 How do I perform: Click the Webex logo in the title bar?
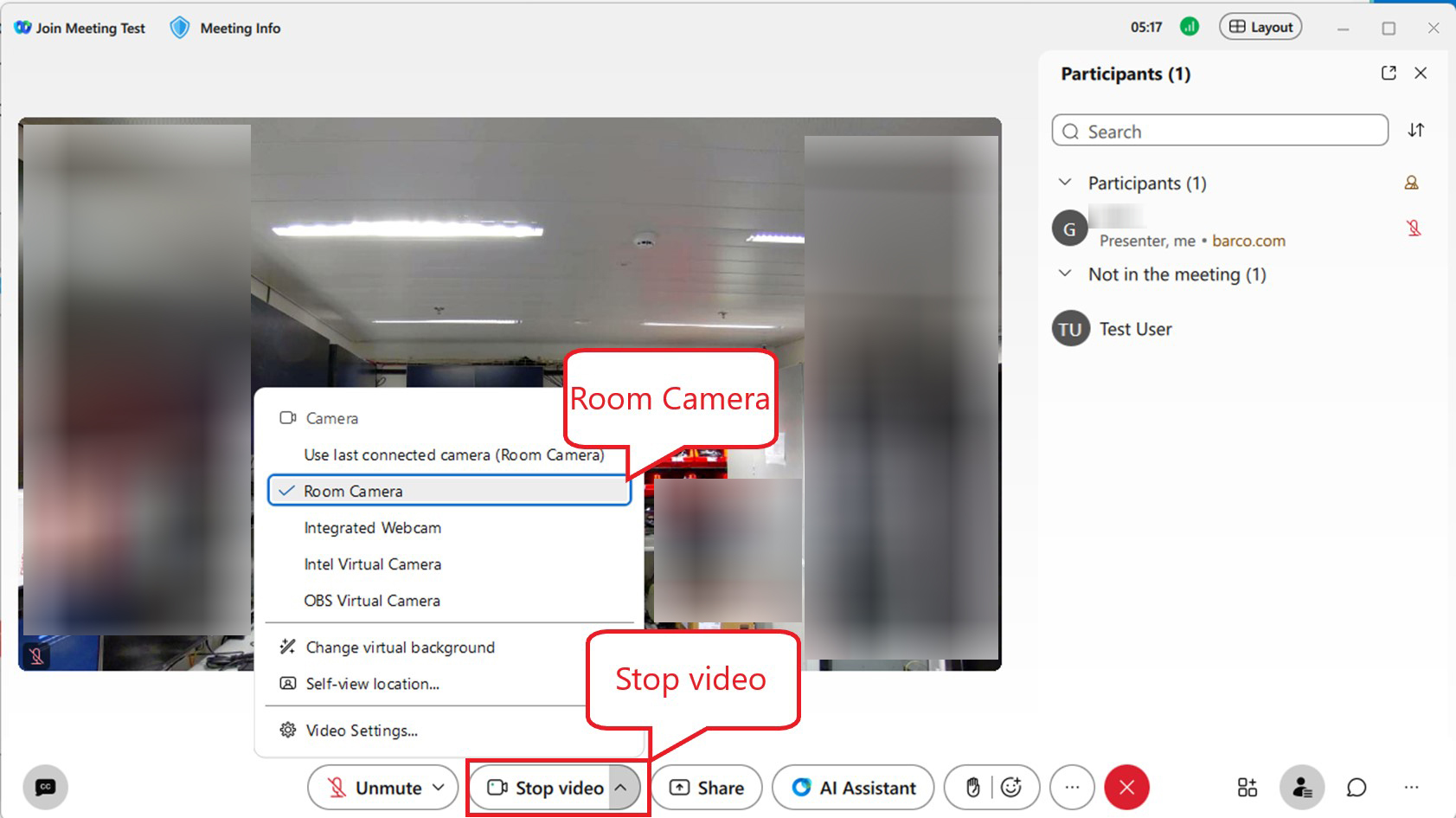point(22,28)
